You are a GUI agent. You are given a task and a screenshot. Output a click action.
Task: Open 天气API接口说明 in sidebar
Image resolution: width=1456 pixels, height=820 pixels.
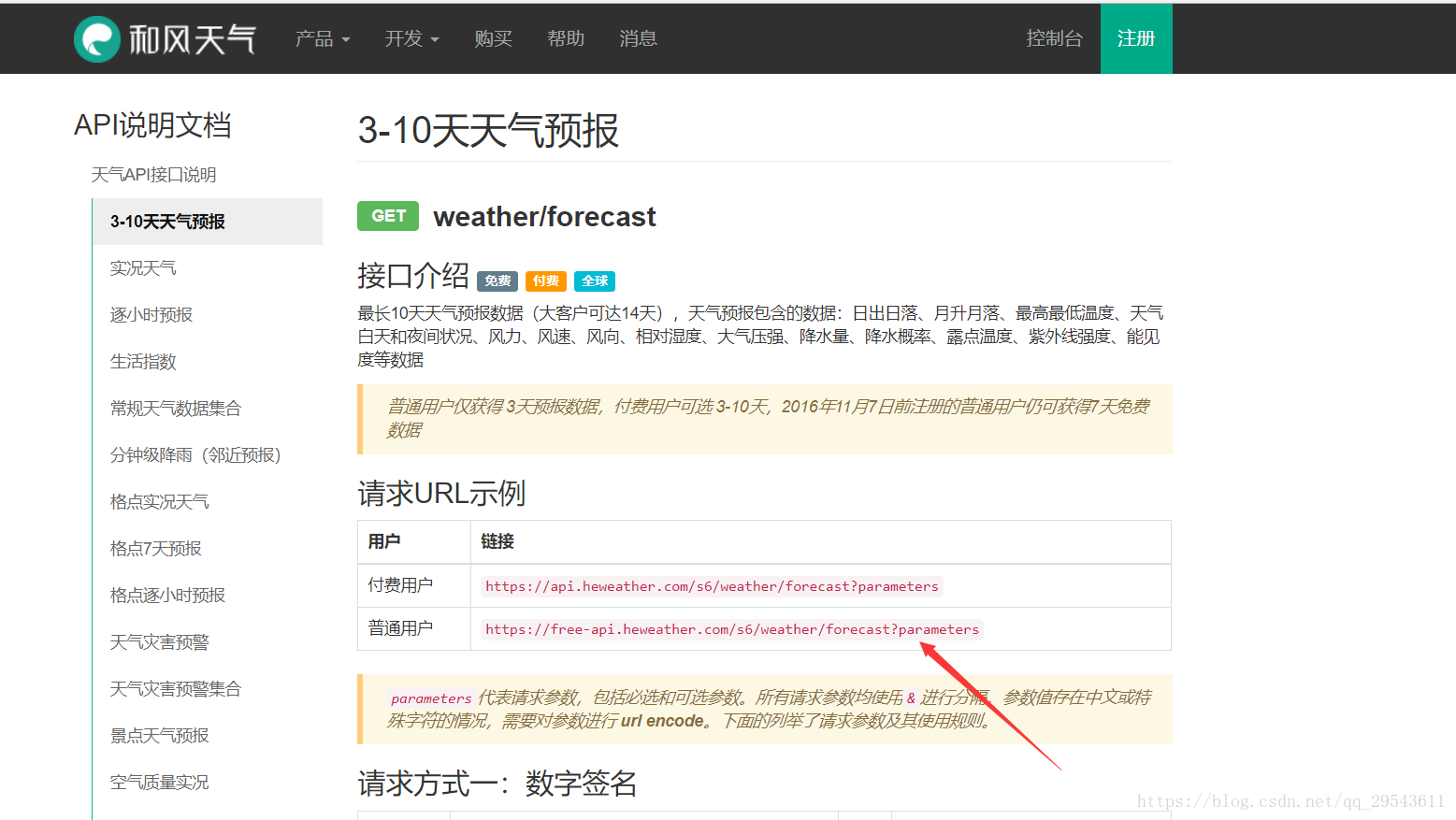coord(153,175)
